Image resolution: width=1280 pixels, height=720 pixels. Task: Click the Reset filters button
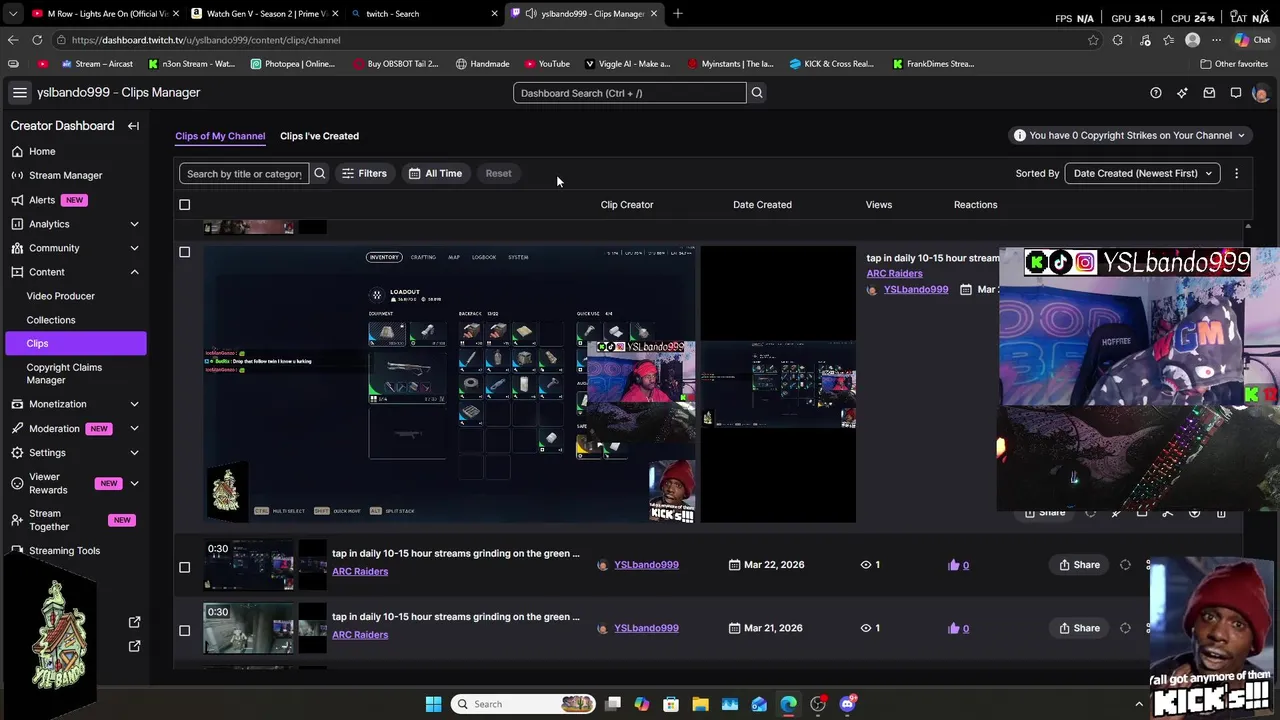pyautogui.click(x=498, y=173)
